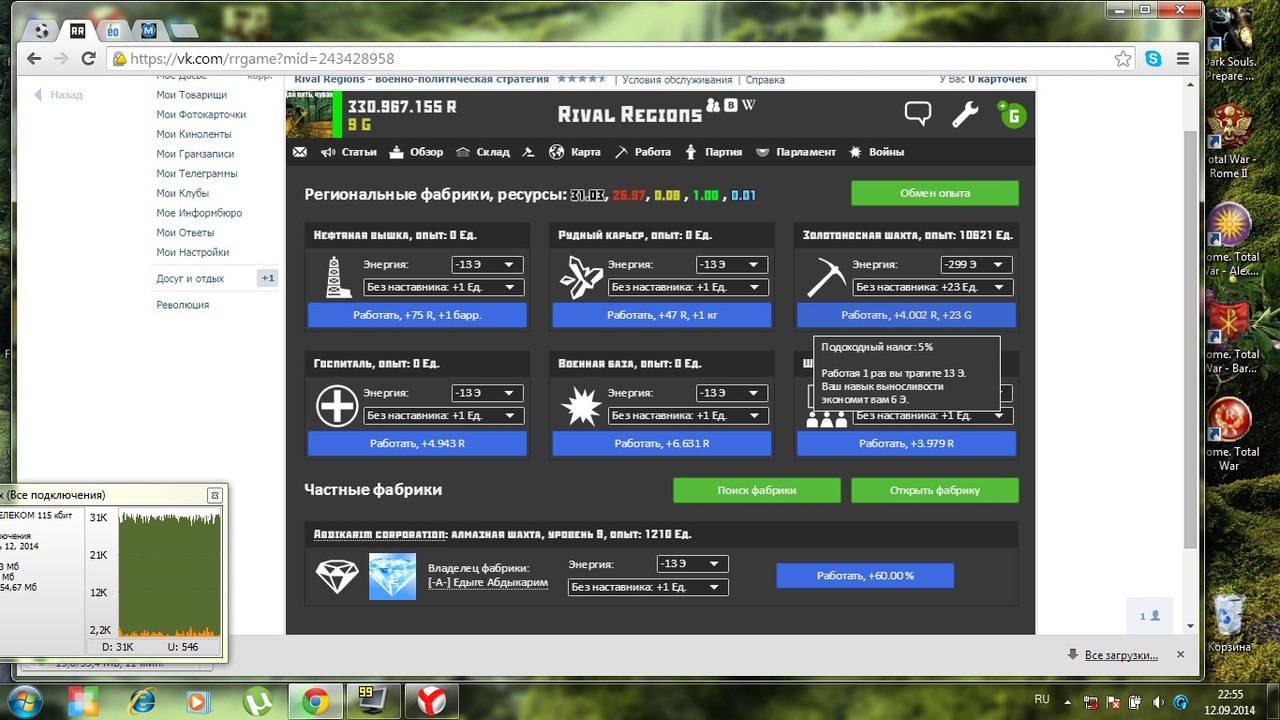Click the gold mine pickaxe icon

[x=827, y=277]
